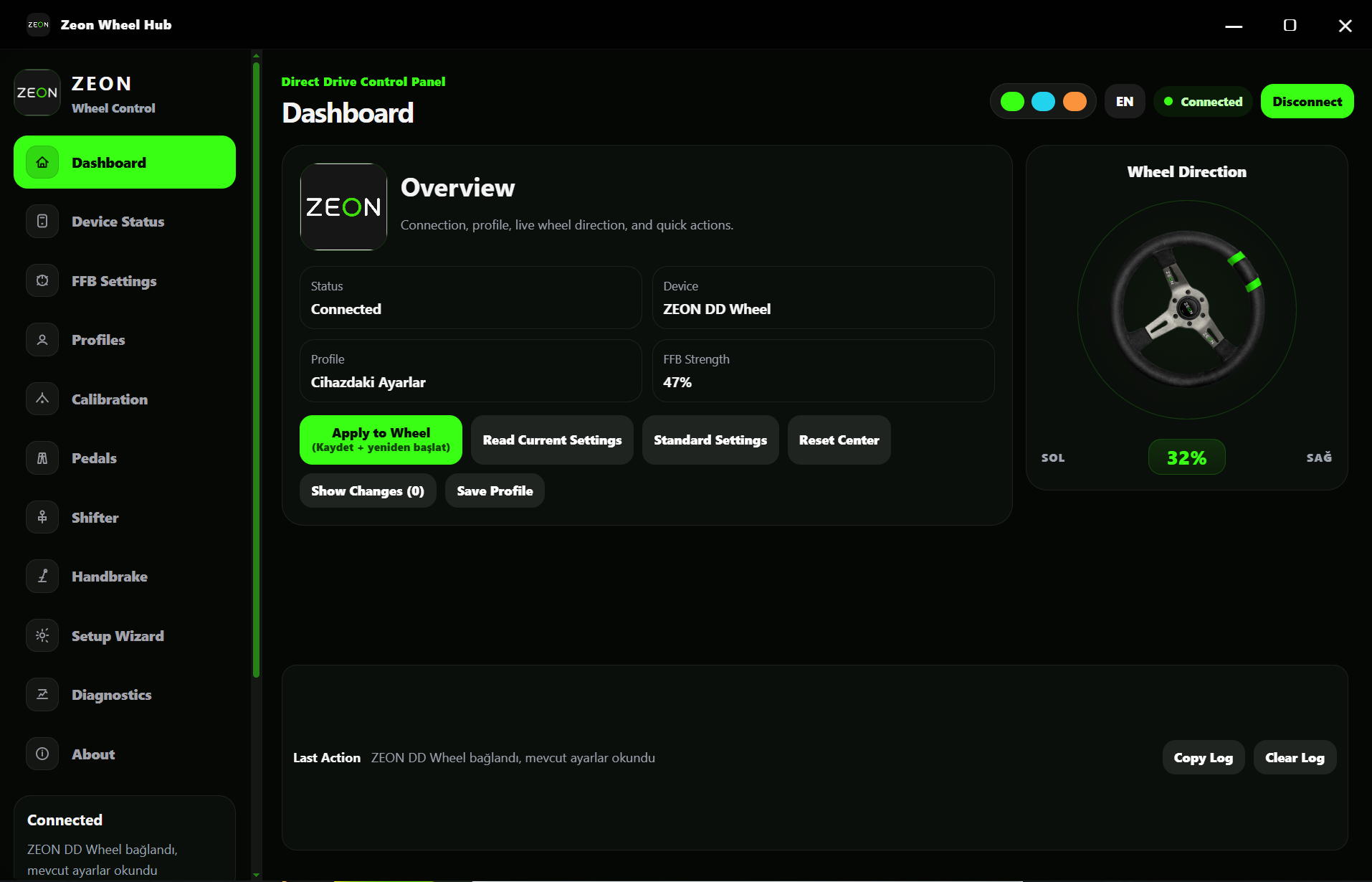Click the ZEON logo in sidebar header
Image resolution: width=1372 pixels, height=882 pixels.
coord(37,93)
